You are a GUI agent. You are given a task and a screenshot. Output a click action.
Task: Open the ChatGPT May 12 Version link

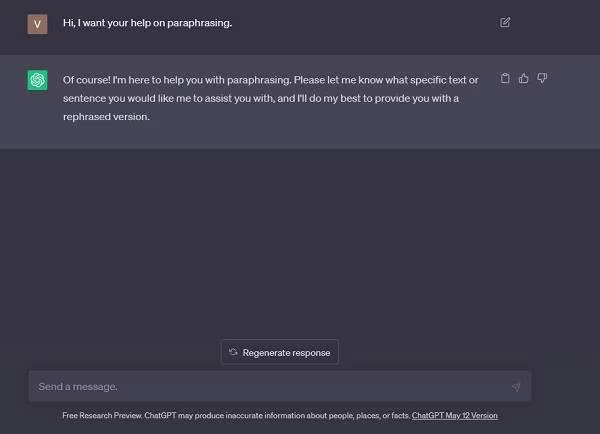[x=454, y=416]
